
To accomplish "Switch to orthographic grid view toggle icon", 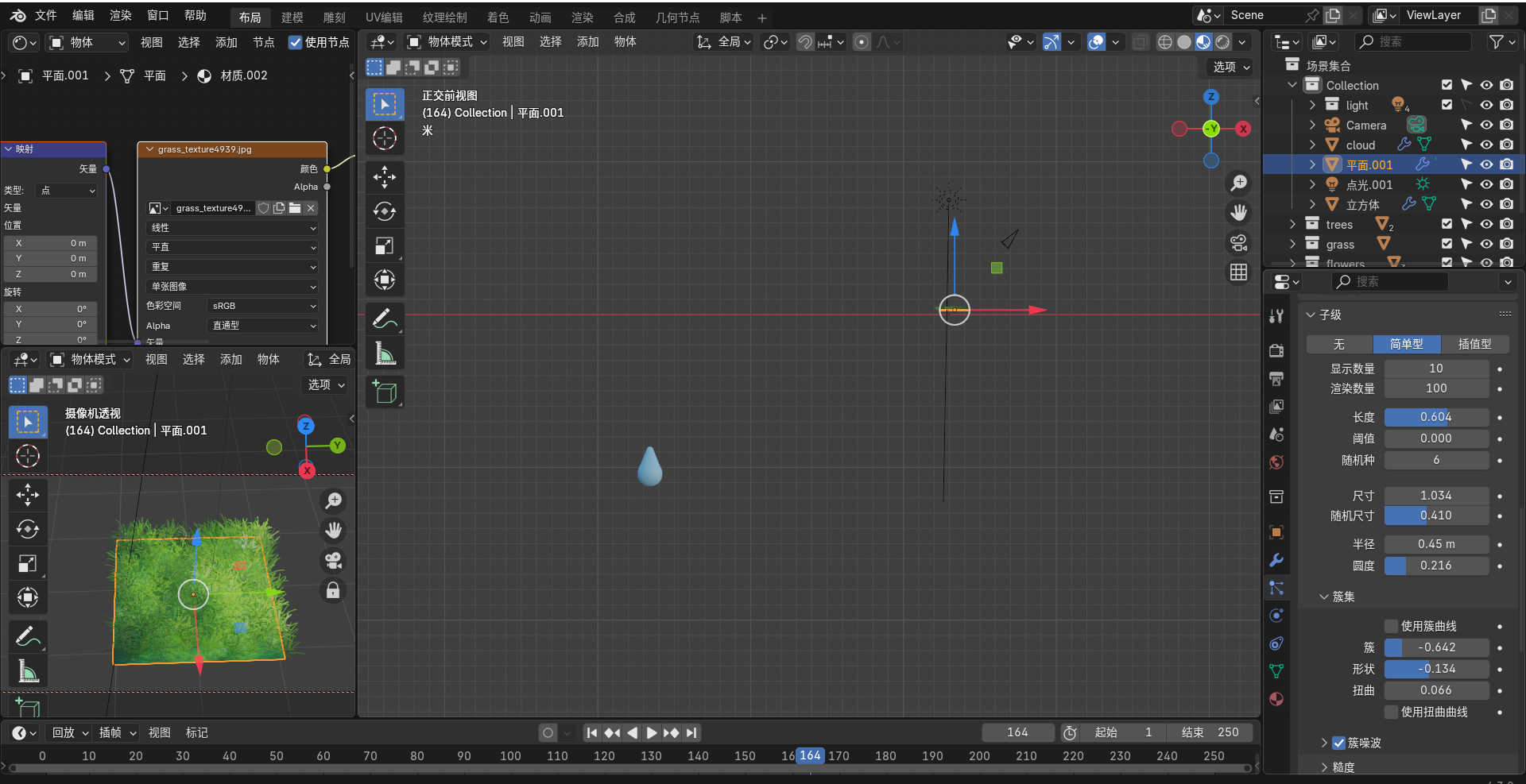I will [1238, 272].
